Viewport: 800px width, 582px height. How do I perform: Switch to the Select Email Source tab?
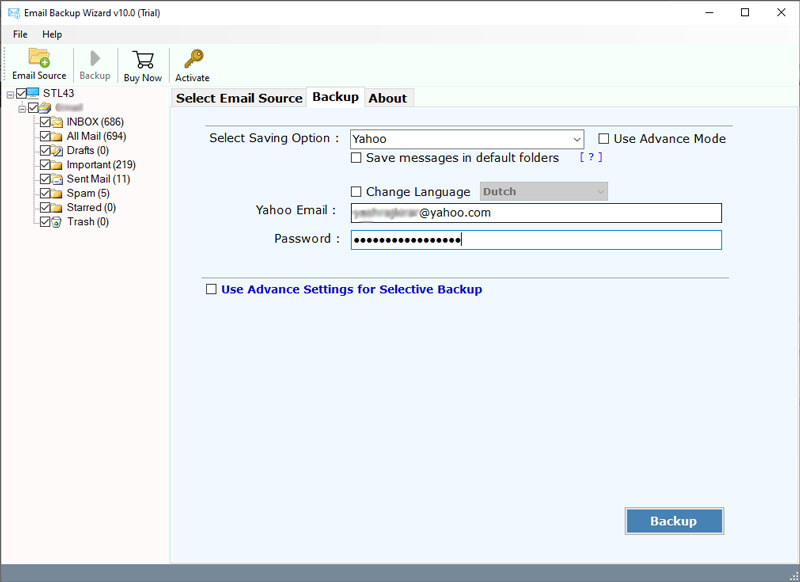point(239,98)
